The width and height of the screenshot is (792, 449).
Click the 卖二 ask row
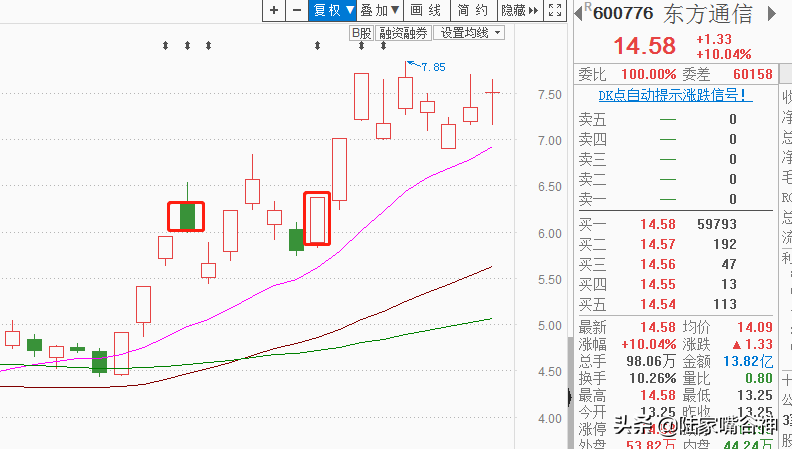pyautogui.click(x=675, y=179)
